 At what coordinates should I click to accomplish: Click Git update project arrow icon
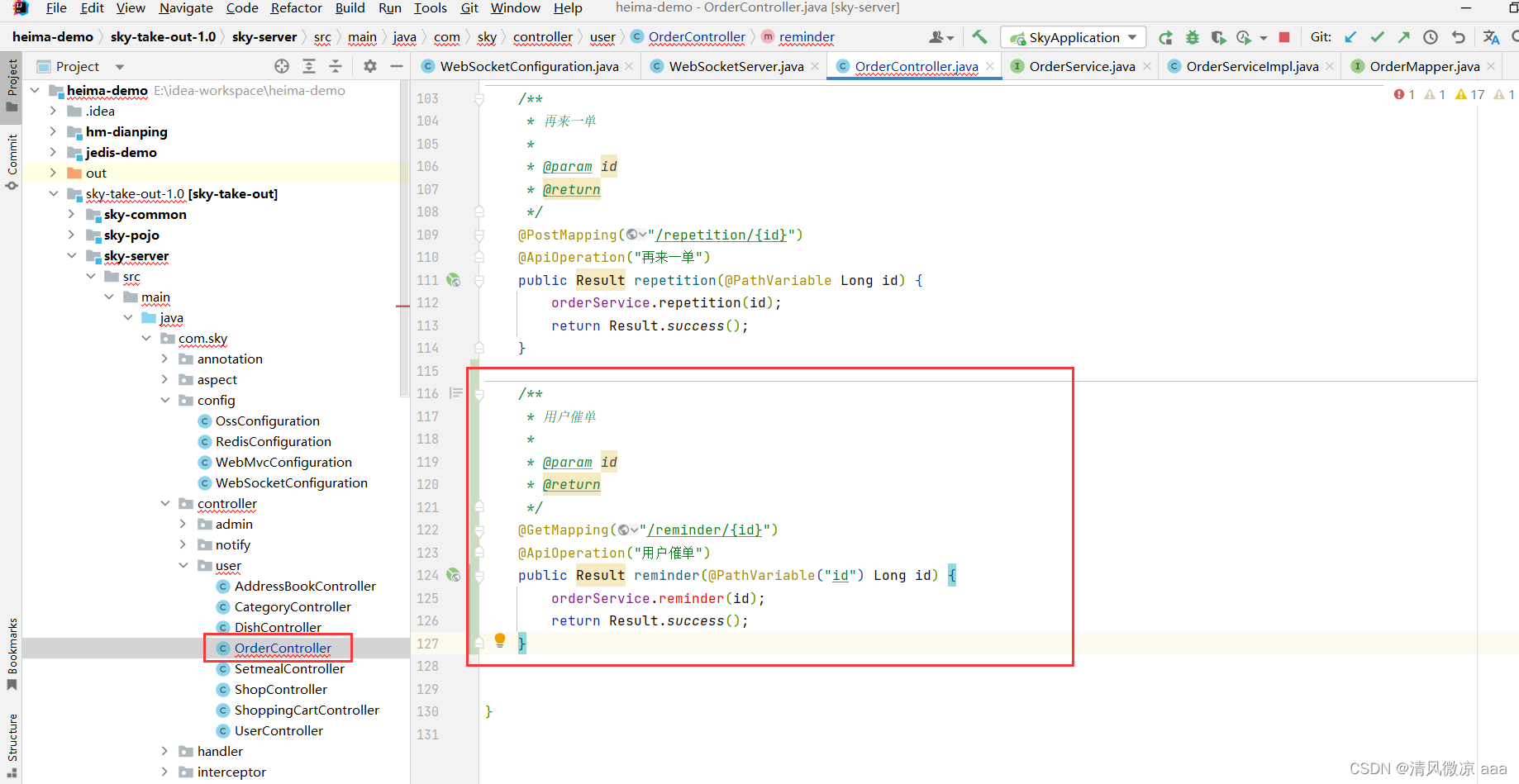pos(1350,37)
